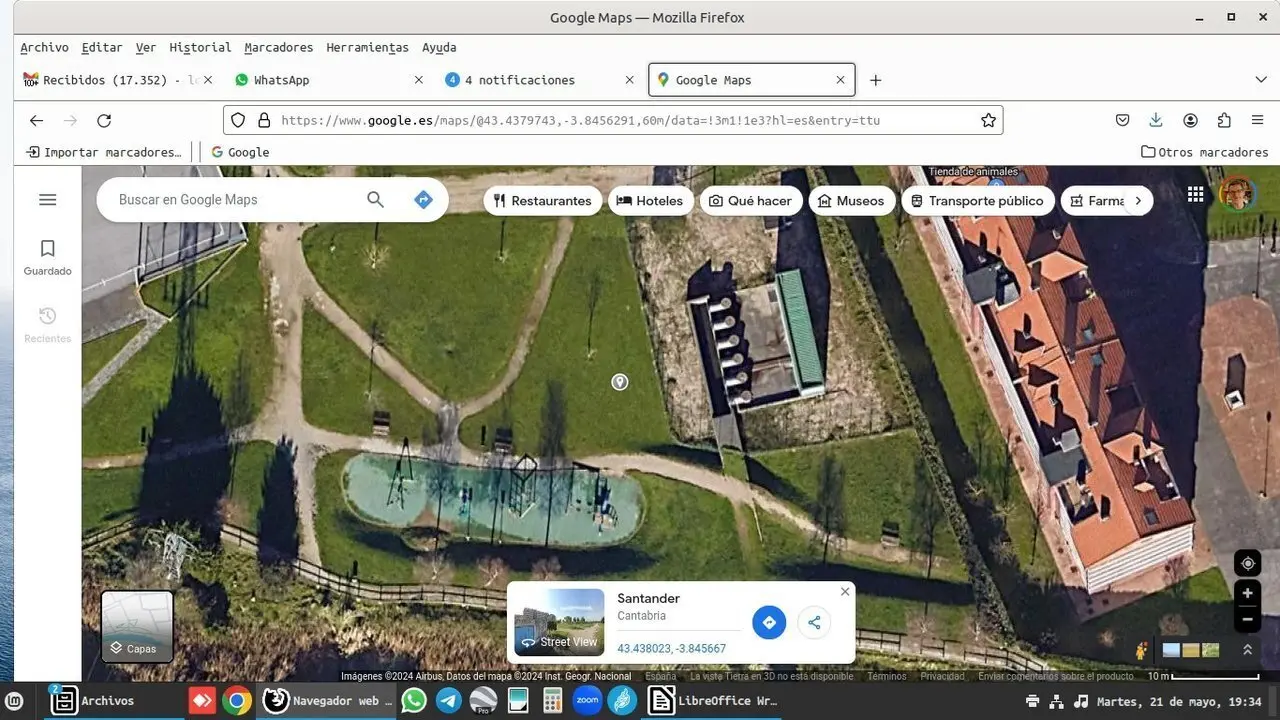Image resolution: width=1280 pixels, height=720 pixels.
Task: Close the Santander location card
Action: (845, 591)
